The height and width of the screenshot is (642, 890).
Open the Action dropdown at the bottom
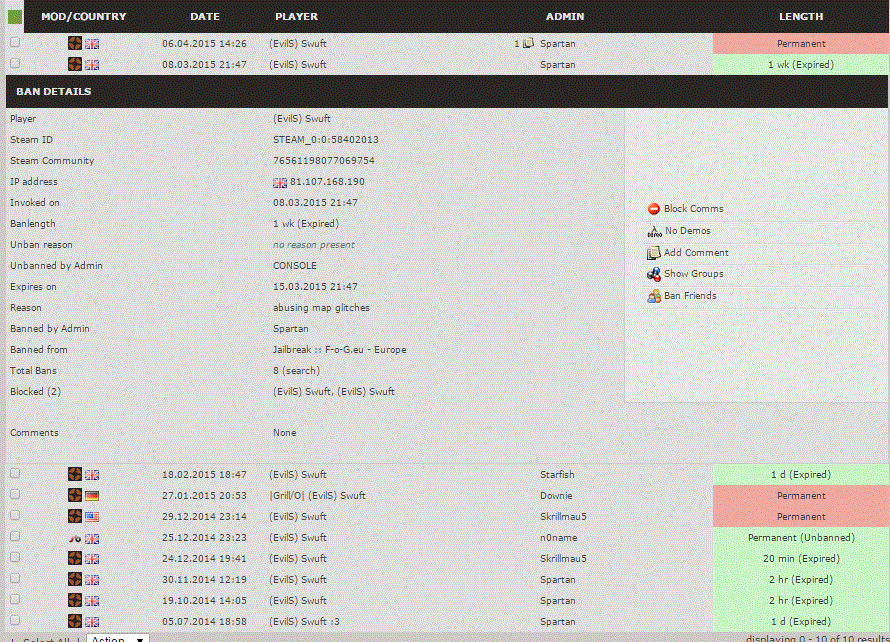[117, 639]
